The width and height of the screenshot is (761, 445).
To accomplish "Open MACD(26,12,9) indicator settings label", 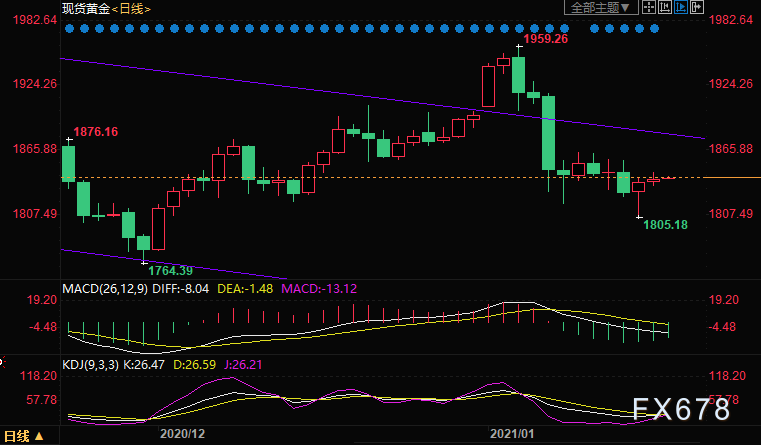I will (x=105, y=289).
